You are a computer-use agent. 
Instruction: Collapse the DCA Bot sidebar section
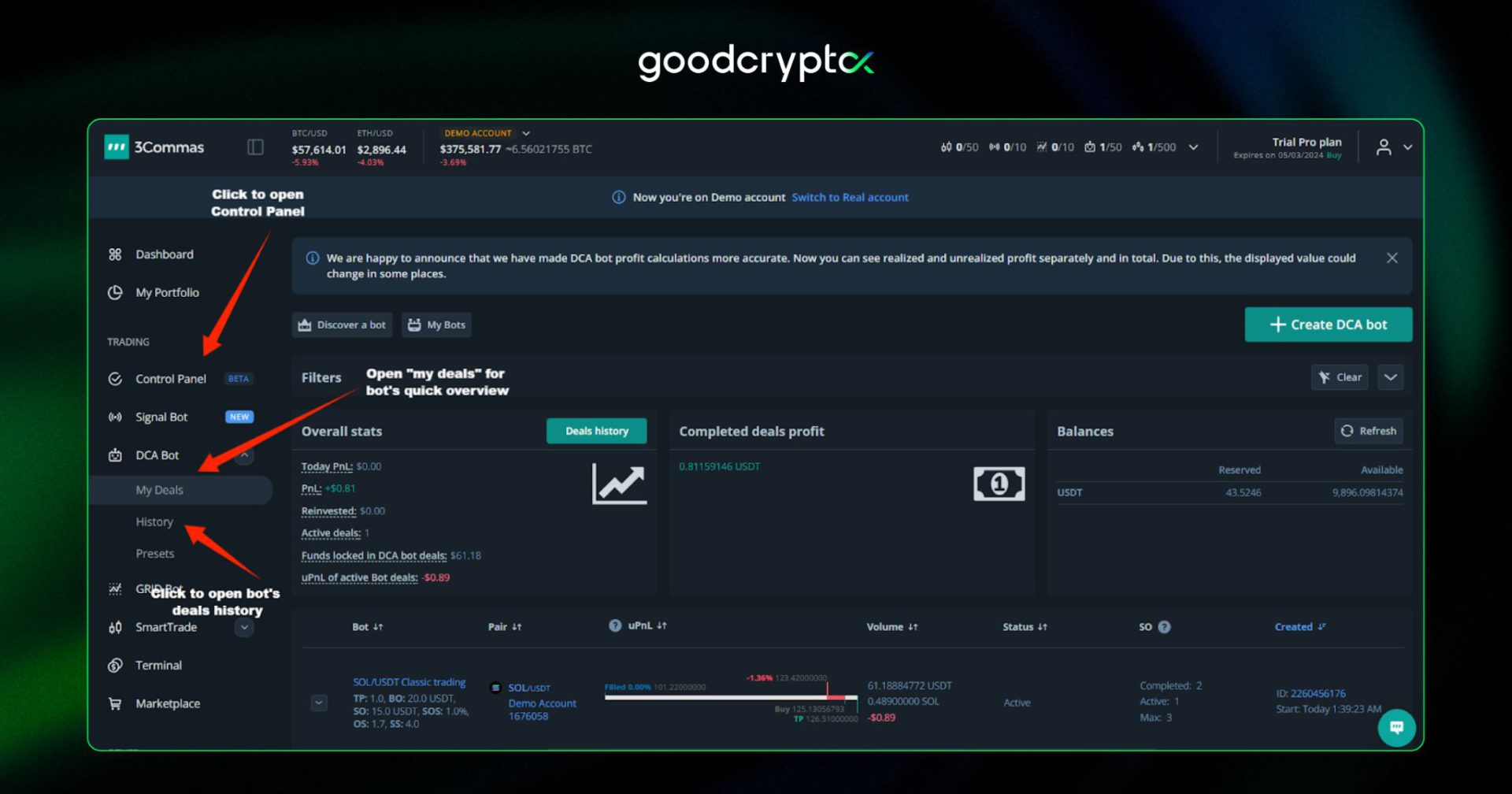(245, 455)
